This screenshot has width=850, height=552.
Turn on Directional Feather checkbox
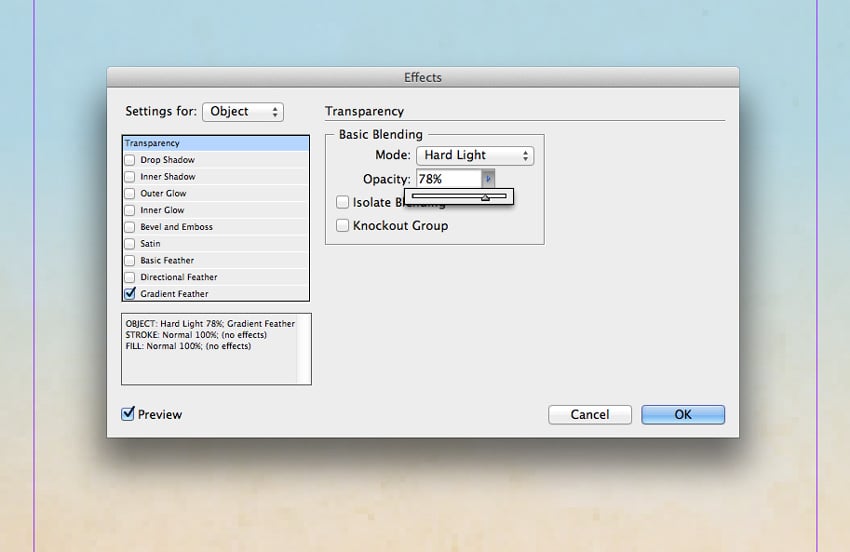point(130,278)
